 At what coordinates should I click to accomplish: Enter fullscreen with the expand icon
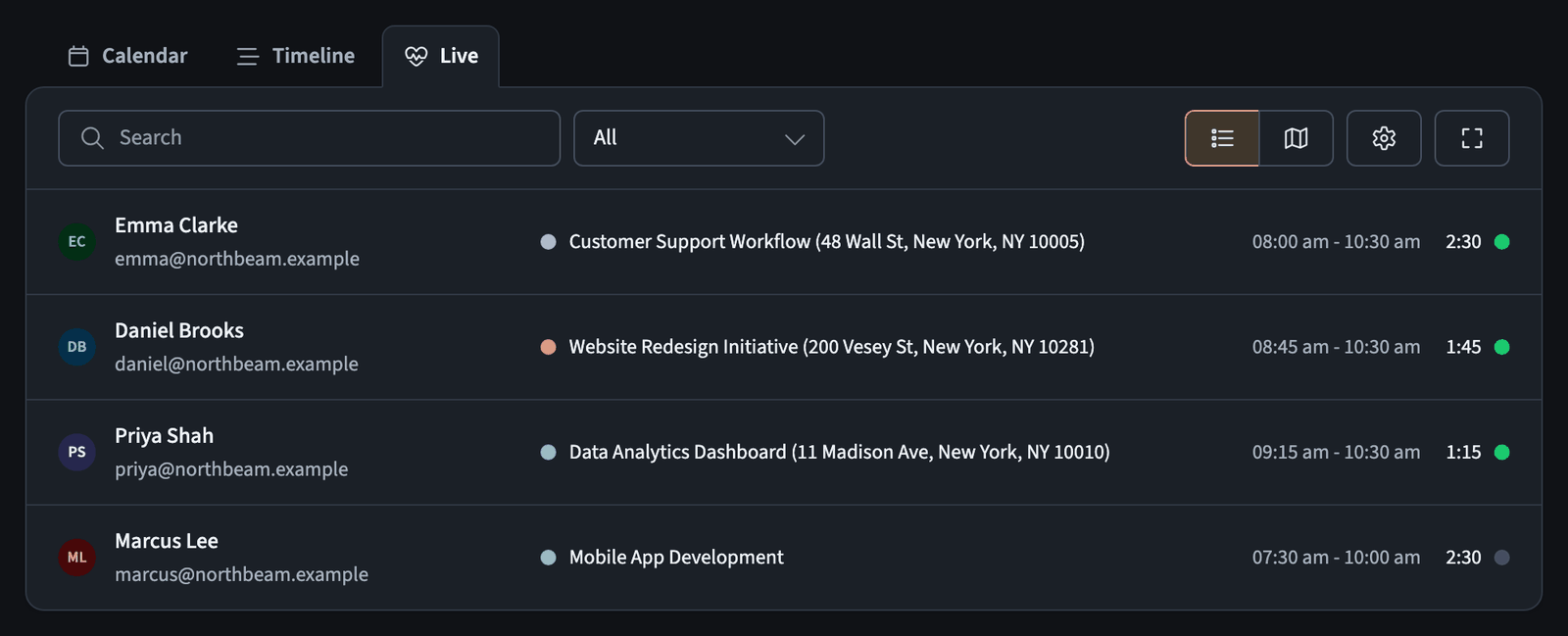pos(1472,138)
